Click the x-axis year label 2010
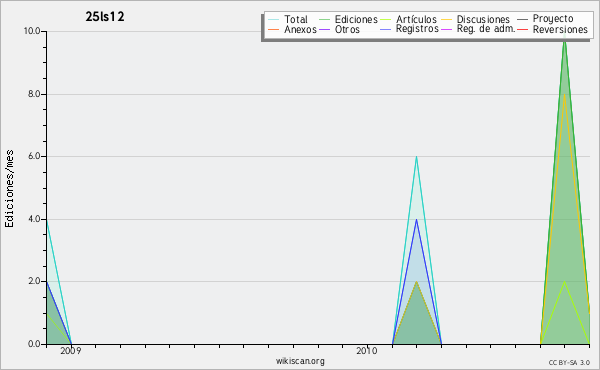This screenshot has height=370, width=600. coord(367,351)
